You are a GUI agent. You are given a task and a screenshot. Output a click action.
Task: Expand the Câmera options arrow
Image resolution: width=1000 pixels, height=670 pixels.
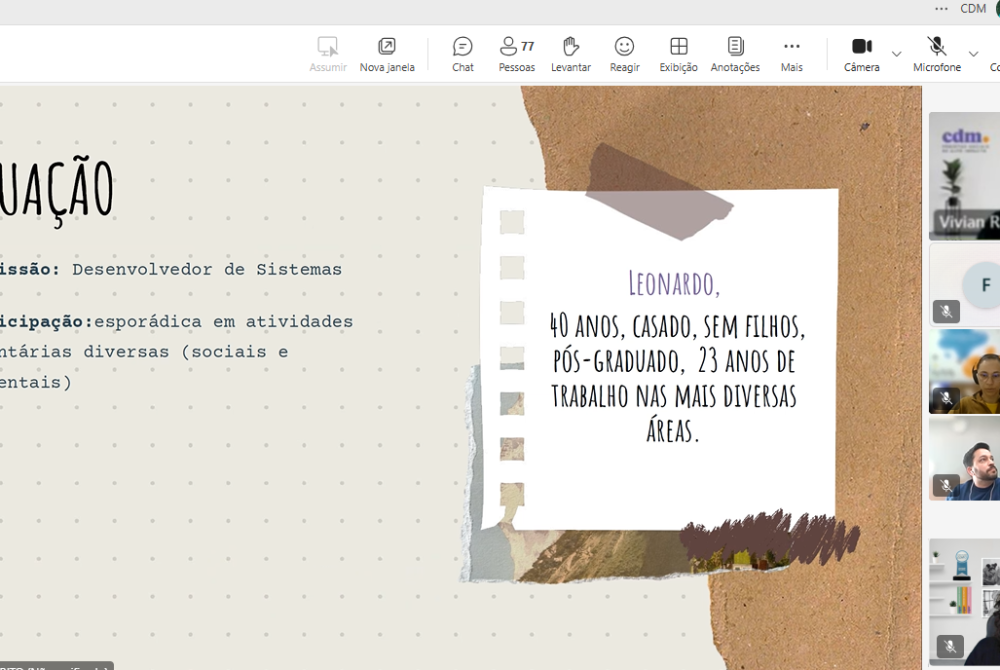897,54
